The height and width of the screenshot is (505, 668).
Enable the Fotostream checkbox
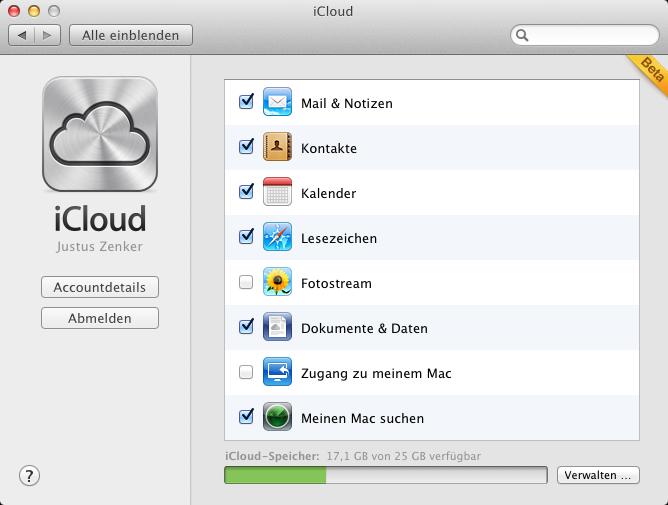[246, 282]
